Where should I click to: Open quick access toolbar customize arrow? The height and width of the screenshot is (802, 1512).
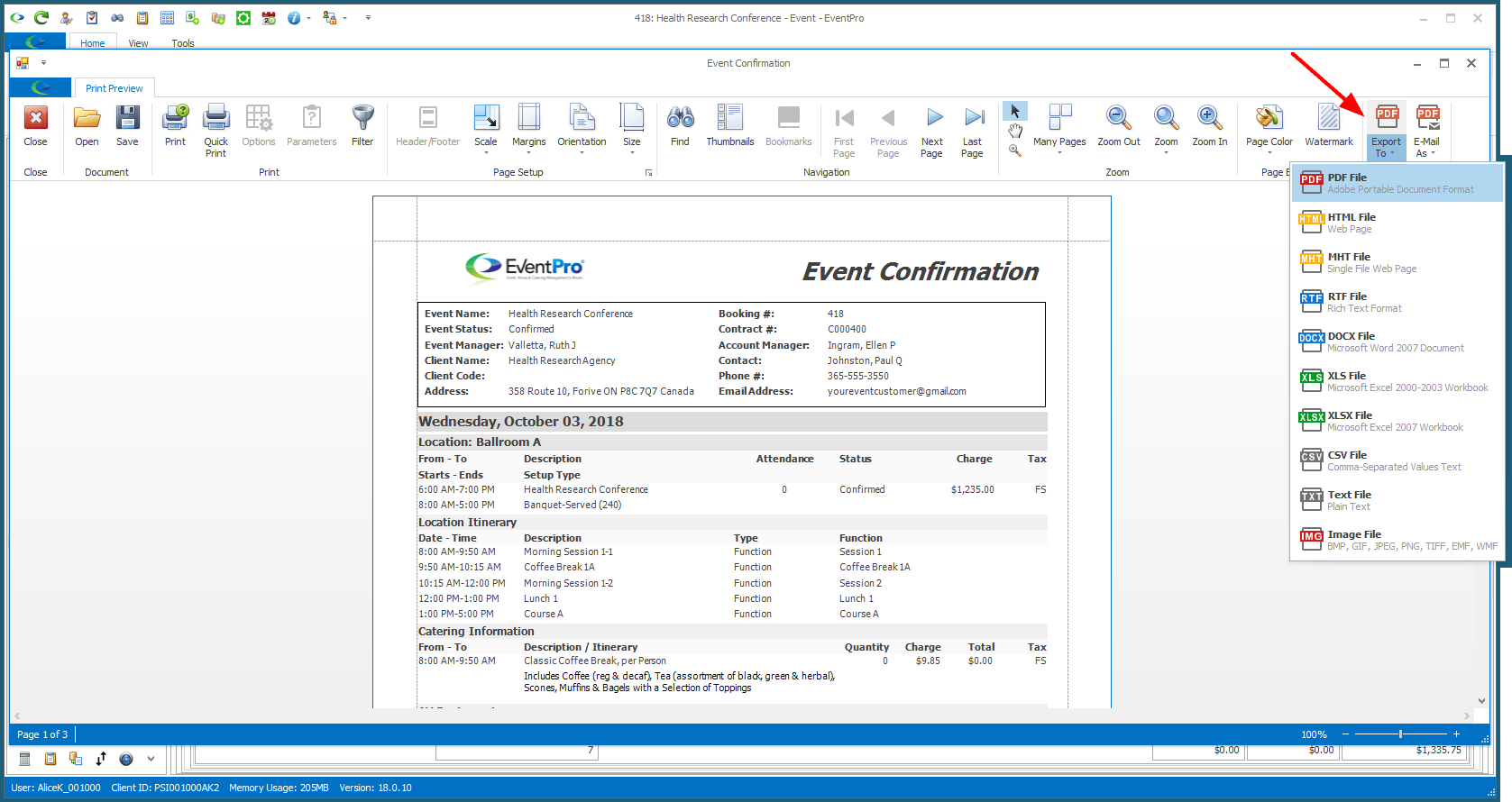point(43,63)
